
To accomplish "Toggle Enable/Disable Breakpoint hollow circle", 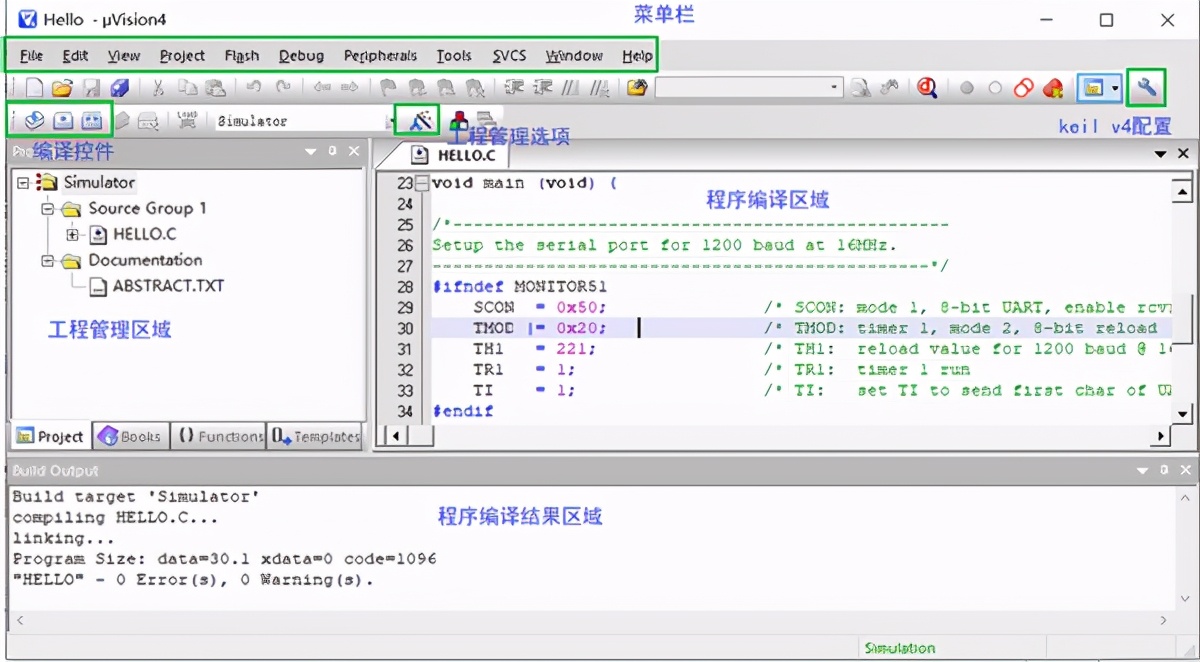I will [995, 88].
